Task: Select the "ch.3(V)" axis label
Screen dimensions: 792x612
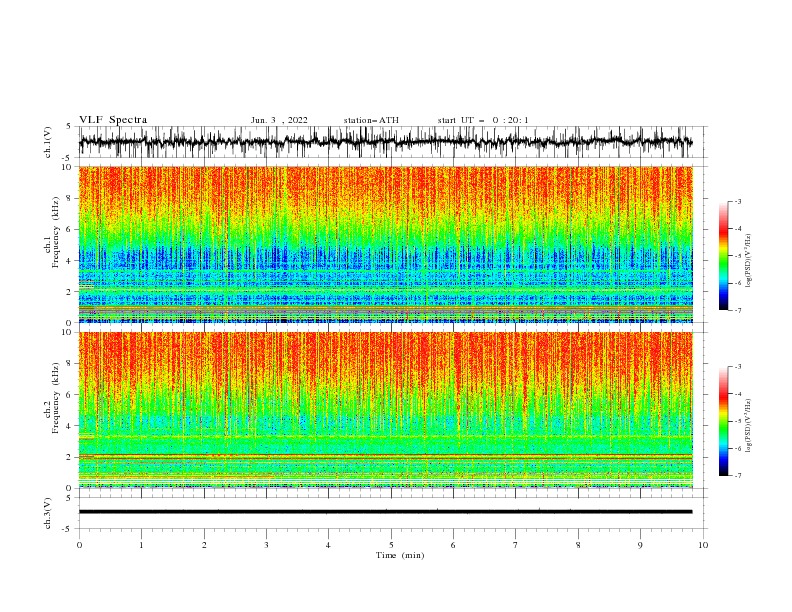Action: pos(48,513)
